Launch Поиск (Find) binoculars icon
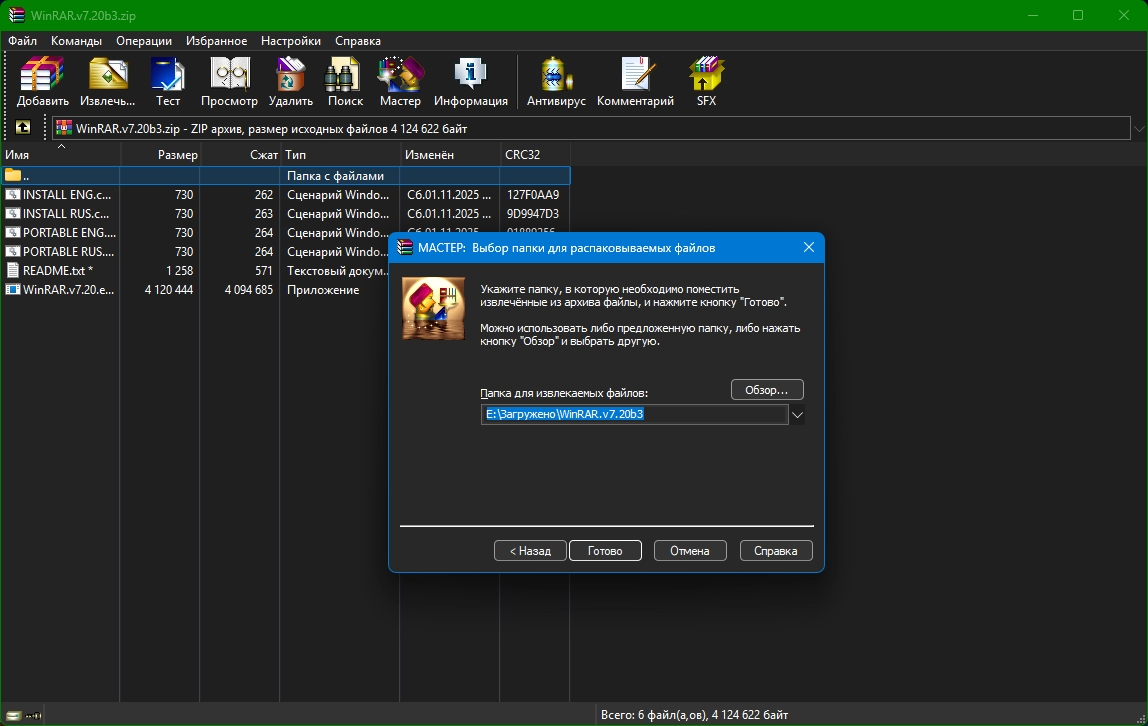This screenshot has width=1148, height=726. [x=345, y=81]
